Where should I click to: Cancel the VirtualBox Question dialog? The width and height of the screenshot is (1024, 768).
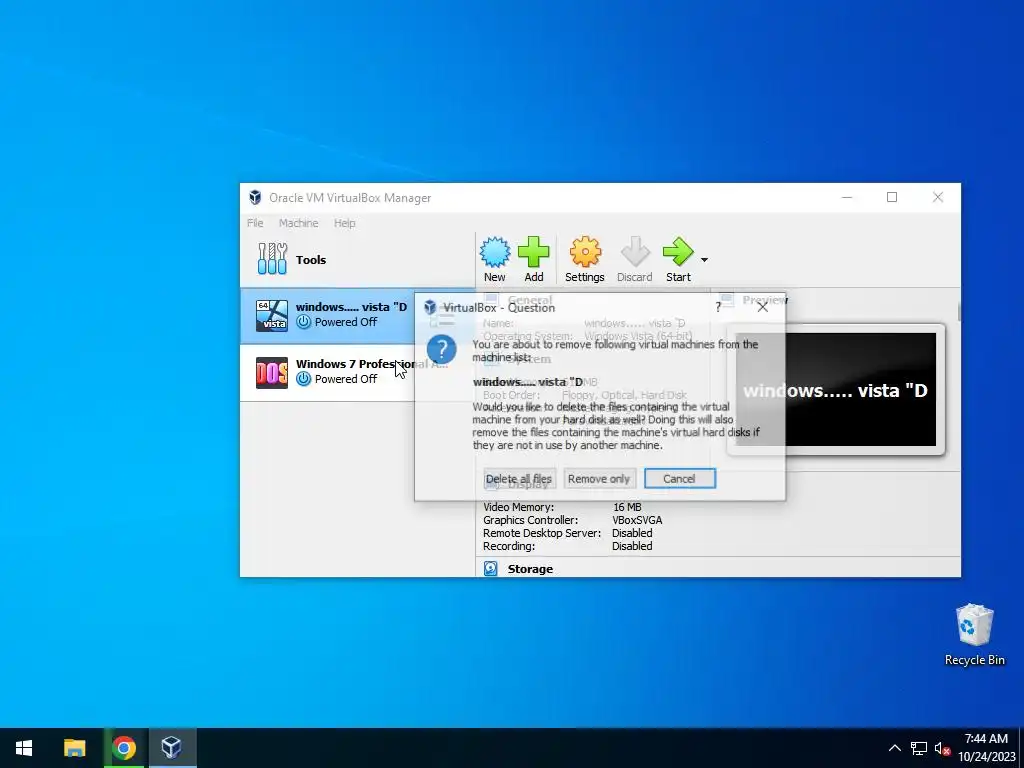680,479
